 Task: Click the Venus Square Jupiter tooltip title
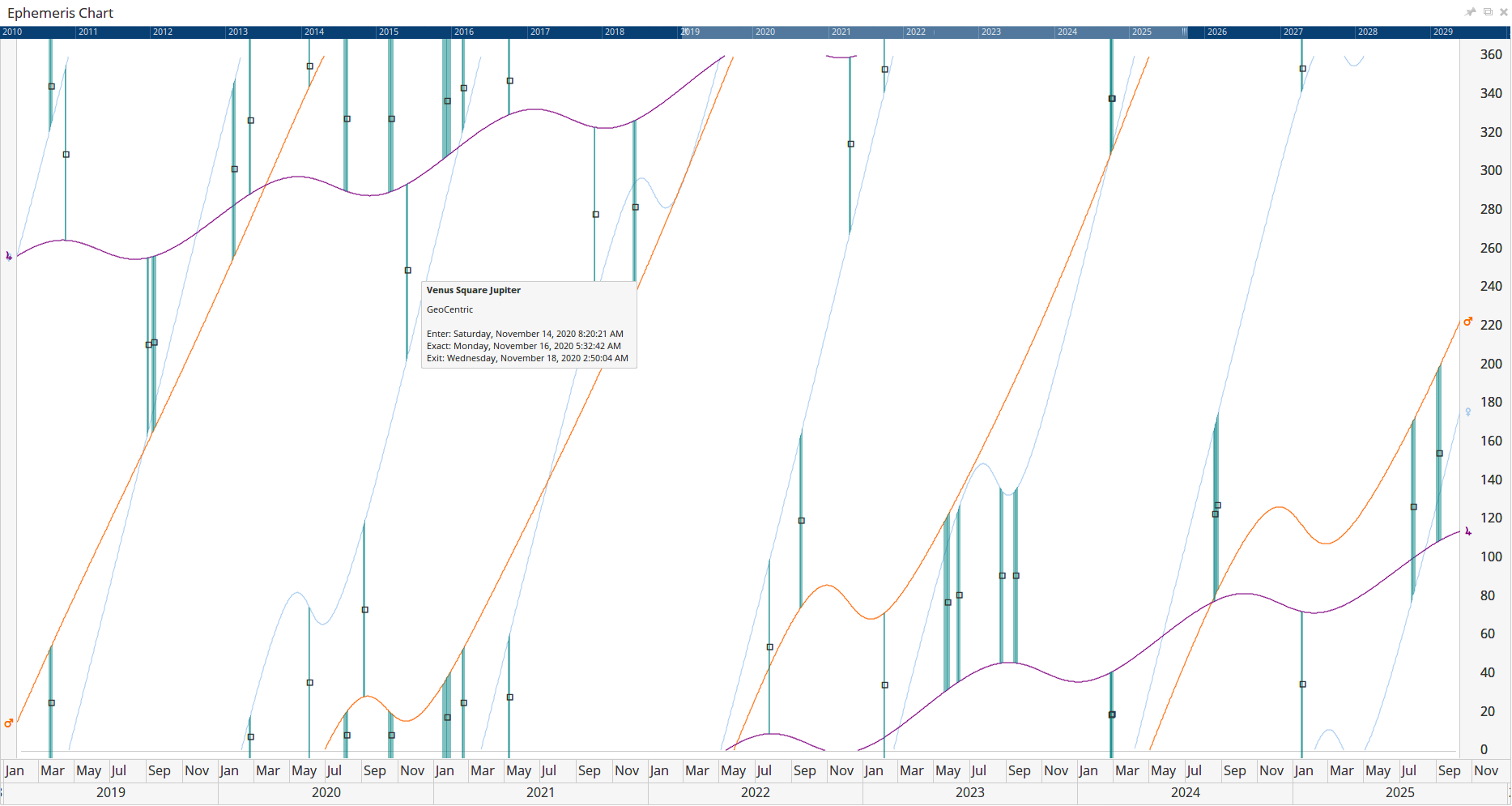click(x=474, y=290)
